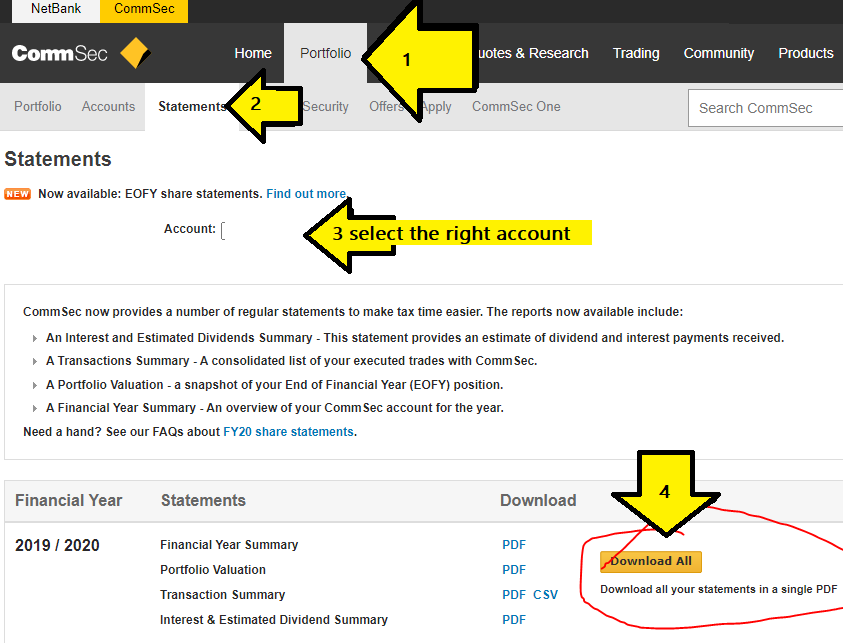843x643 pixels.
Task: Download the Transaction Summary CSV
Action: 546,595
